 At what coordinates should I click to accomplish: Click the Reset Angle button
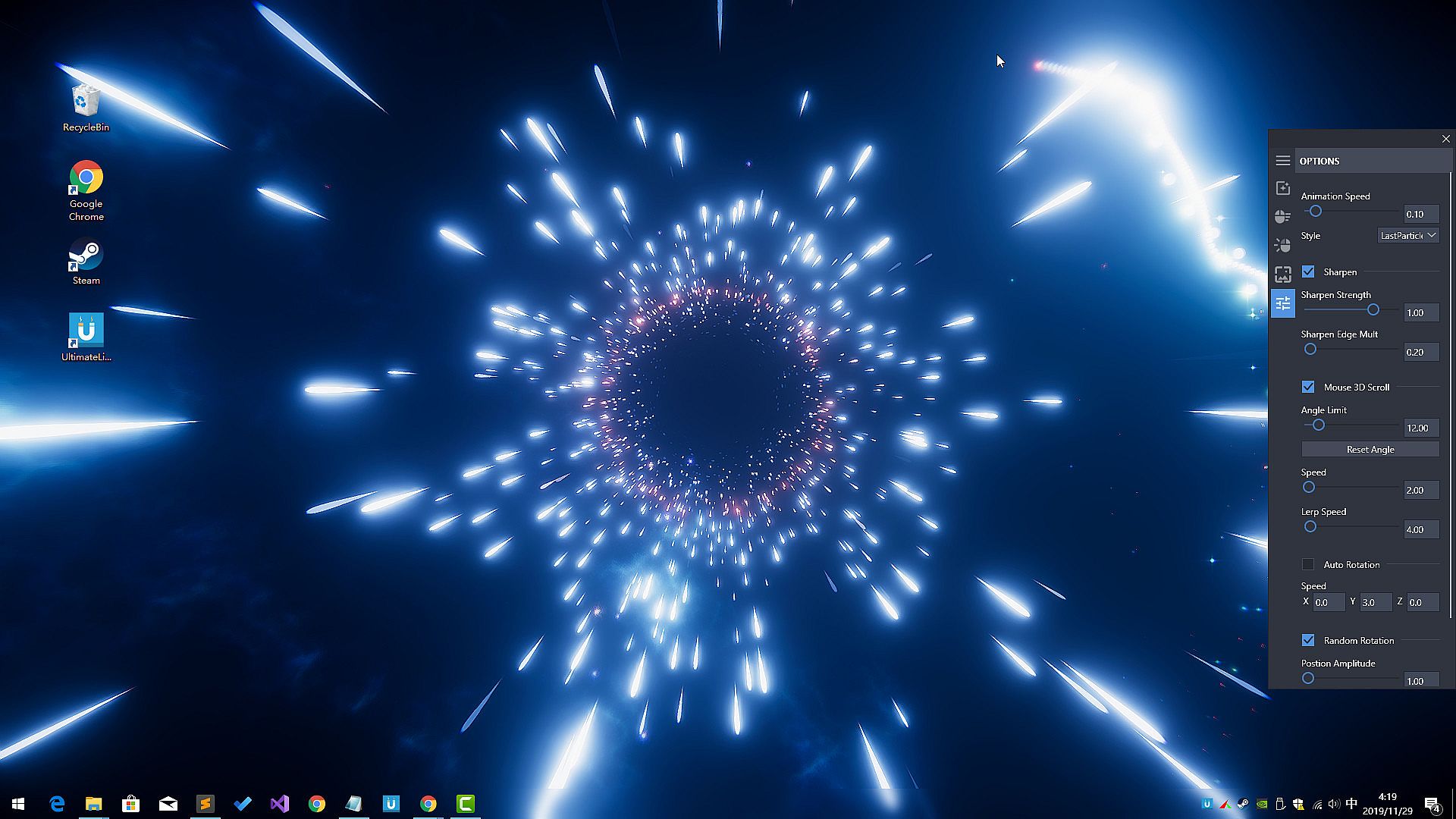pos(1370,450)
